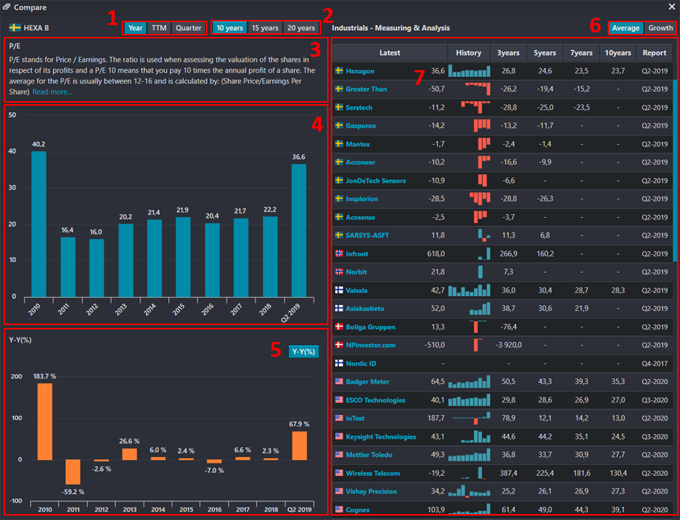680x520 pixels.
Task: Click the Finnish flag beside Vaisala
Action: [x=339, y=290]
